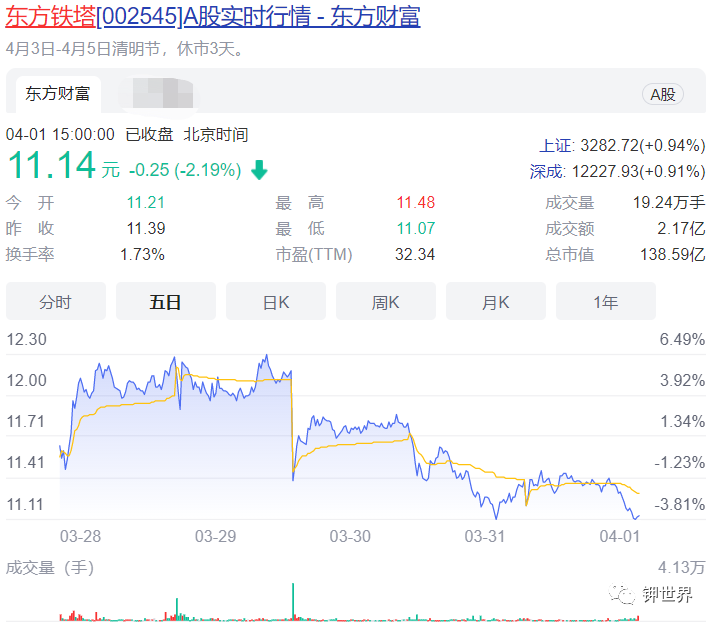Screen dimensions: 715x625
Task: Click the 12.00 price axis label
Action: pos(26,380)
